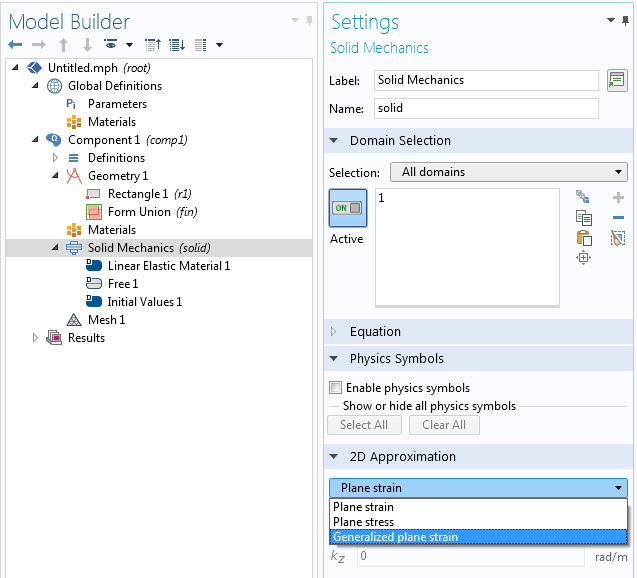The width and height of the screenshot is (637, 578).
Task: Click the Paste Selection clipboard icon
Action: point(584,238)
